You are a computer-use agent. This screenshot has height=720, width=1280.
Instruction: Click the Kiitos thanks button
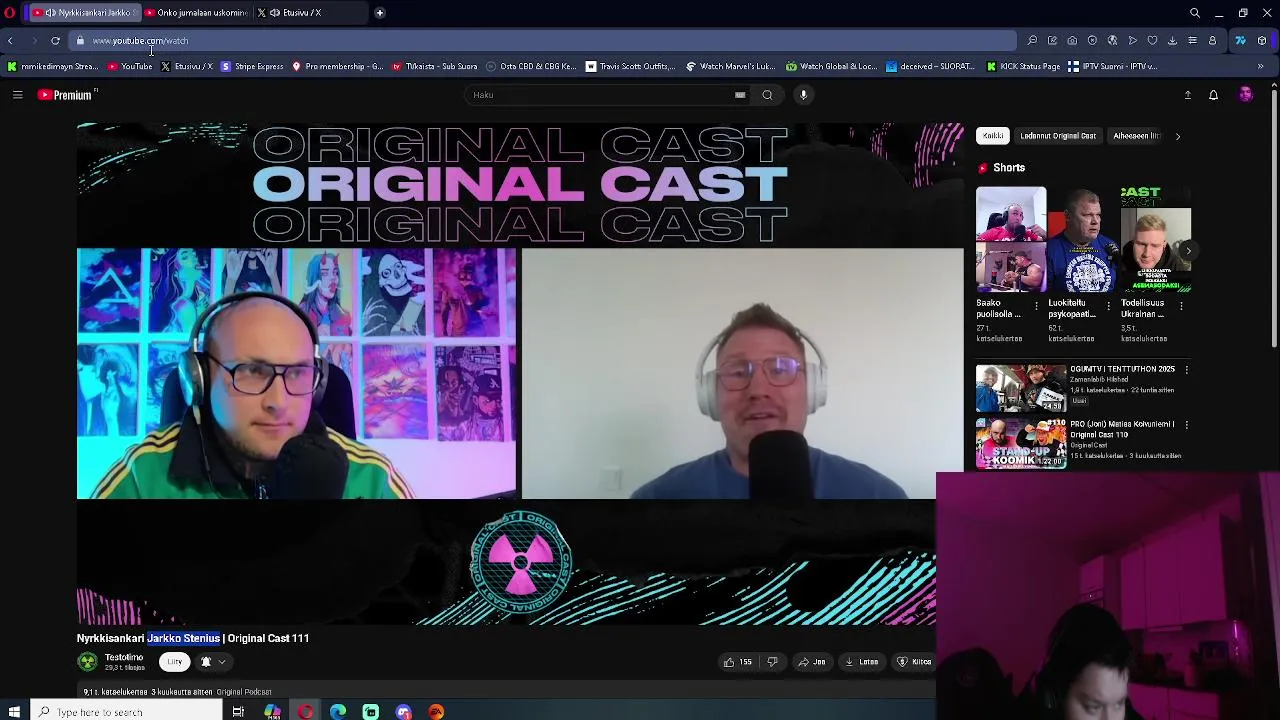[x=915, y=662]
